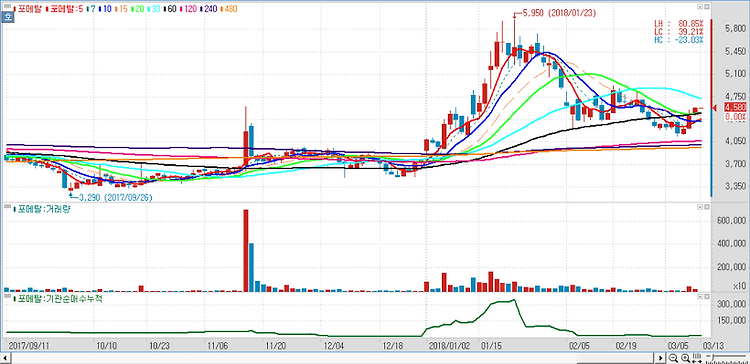
Task: Select the 포메탈 price series legend
Action: [x=27, y=9]
